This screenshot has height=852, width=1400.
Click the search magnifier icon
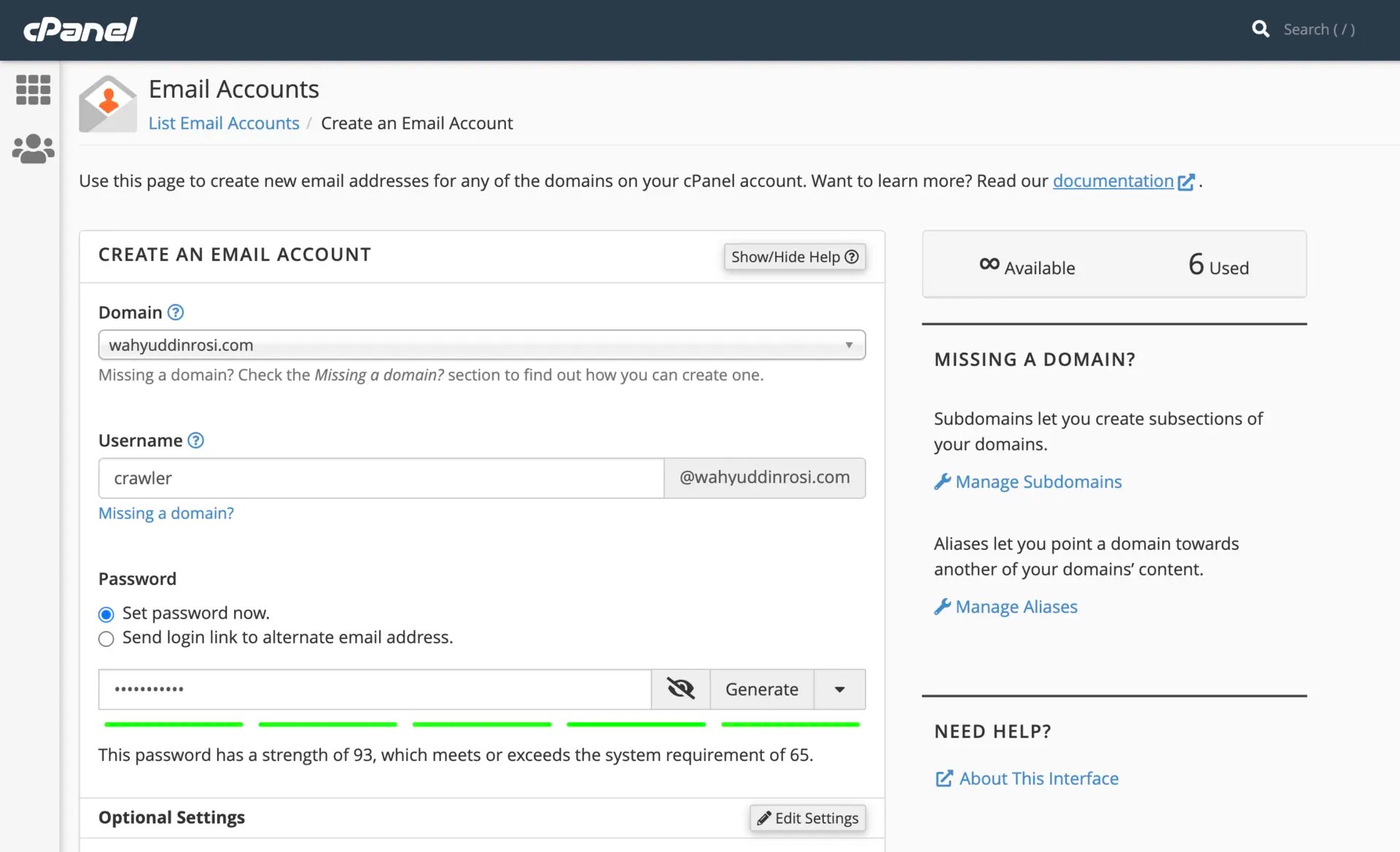pos(1260,29)
